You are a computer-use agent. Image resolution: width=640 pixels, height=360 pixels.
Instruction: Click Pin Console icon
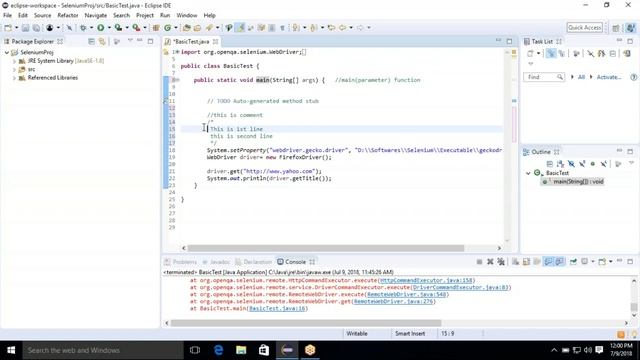573,262
